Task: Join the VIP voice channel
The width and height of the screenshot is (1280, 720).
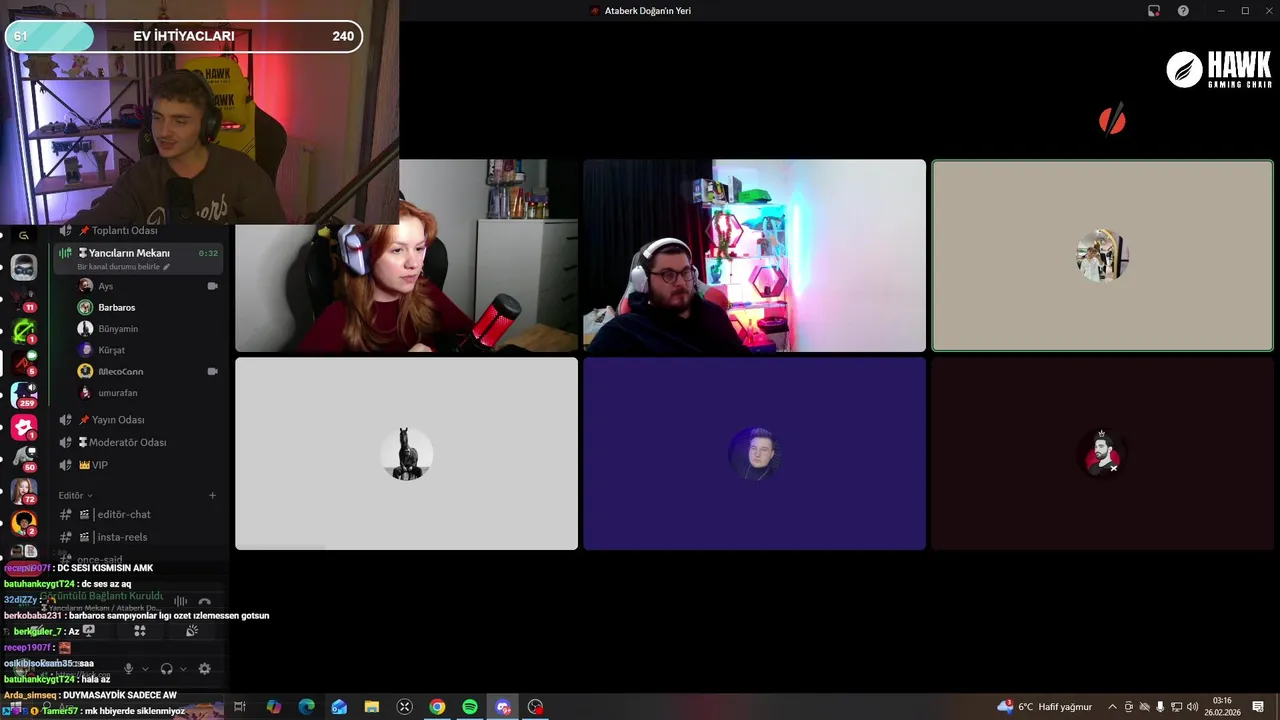Action: (138, 465)
